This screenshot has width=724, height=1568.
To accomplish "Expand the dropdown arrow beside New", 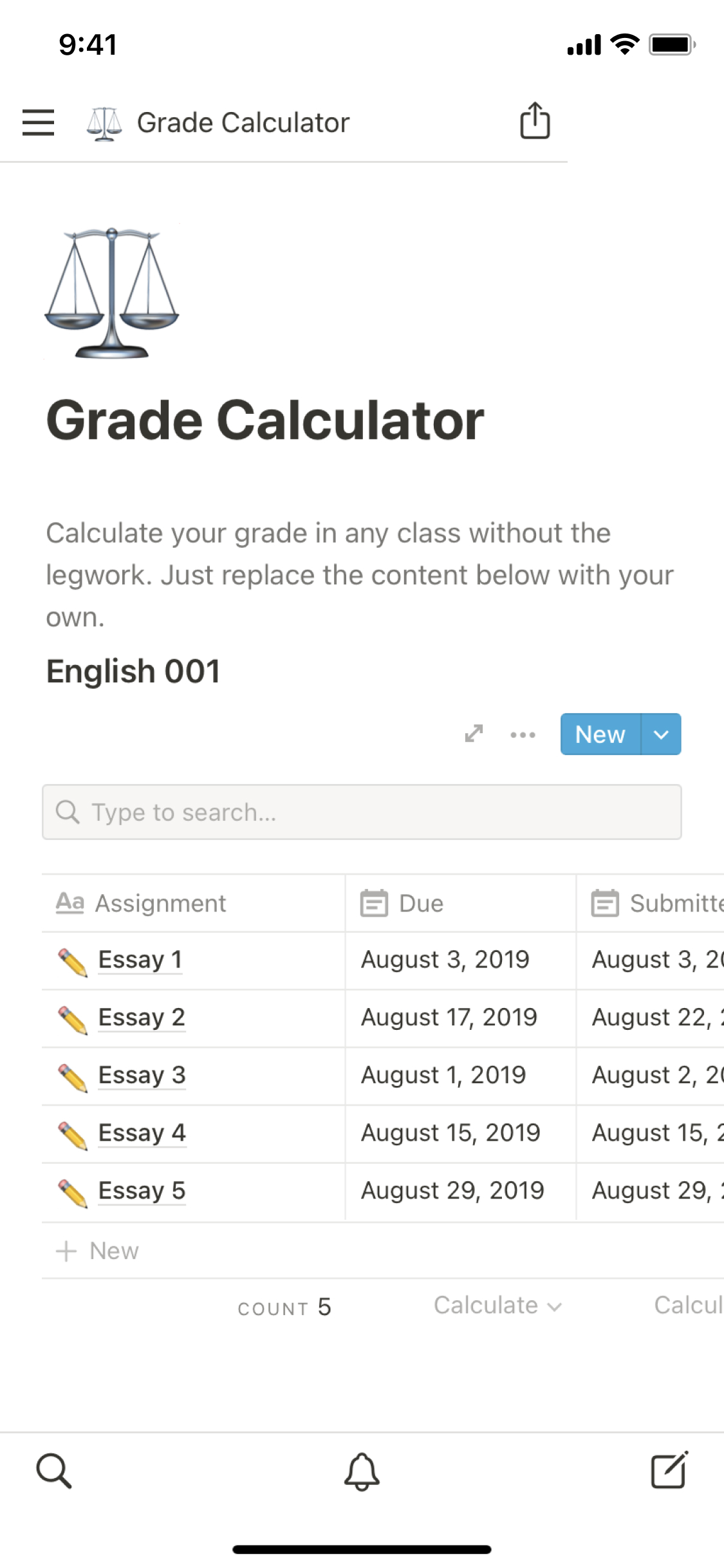I will (x=661, y=734).
